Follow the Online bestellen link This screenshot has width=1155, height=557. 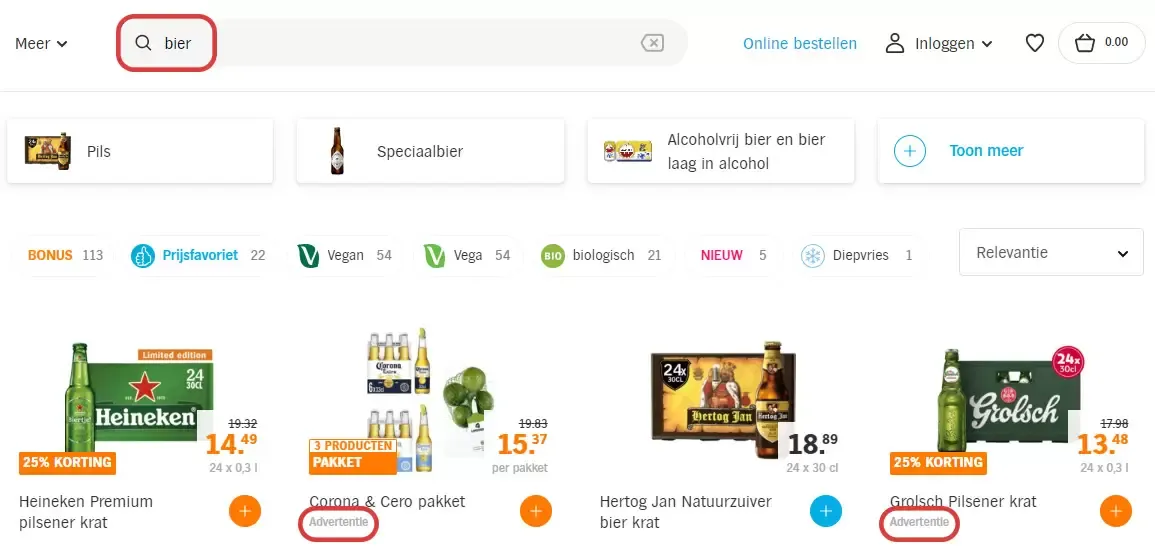800,43
